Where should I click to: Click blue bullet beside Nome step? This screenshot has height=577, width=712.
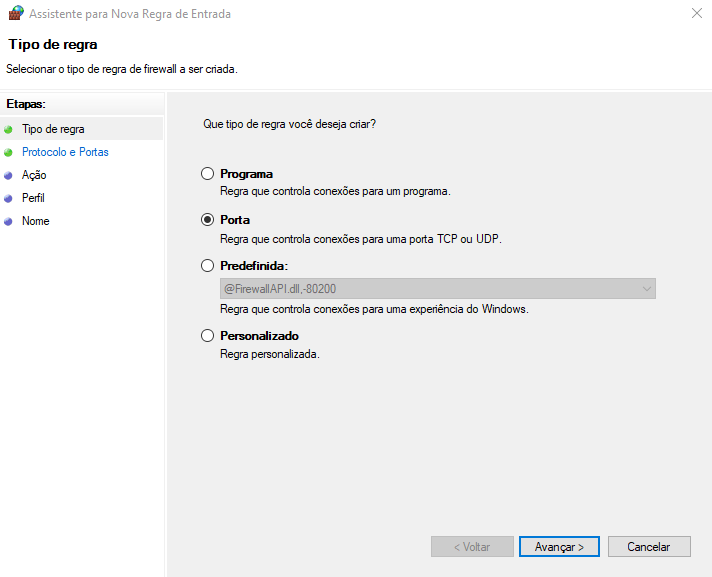click(9, 221)
